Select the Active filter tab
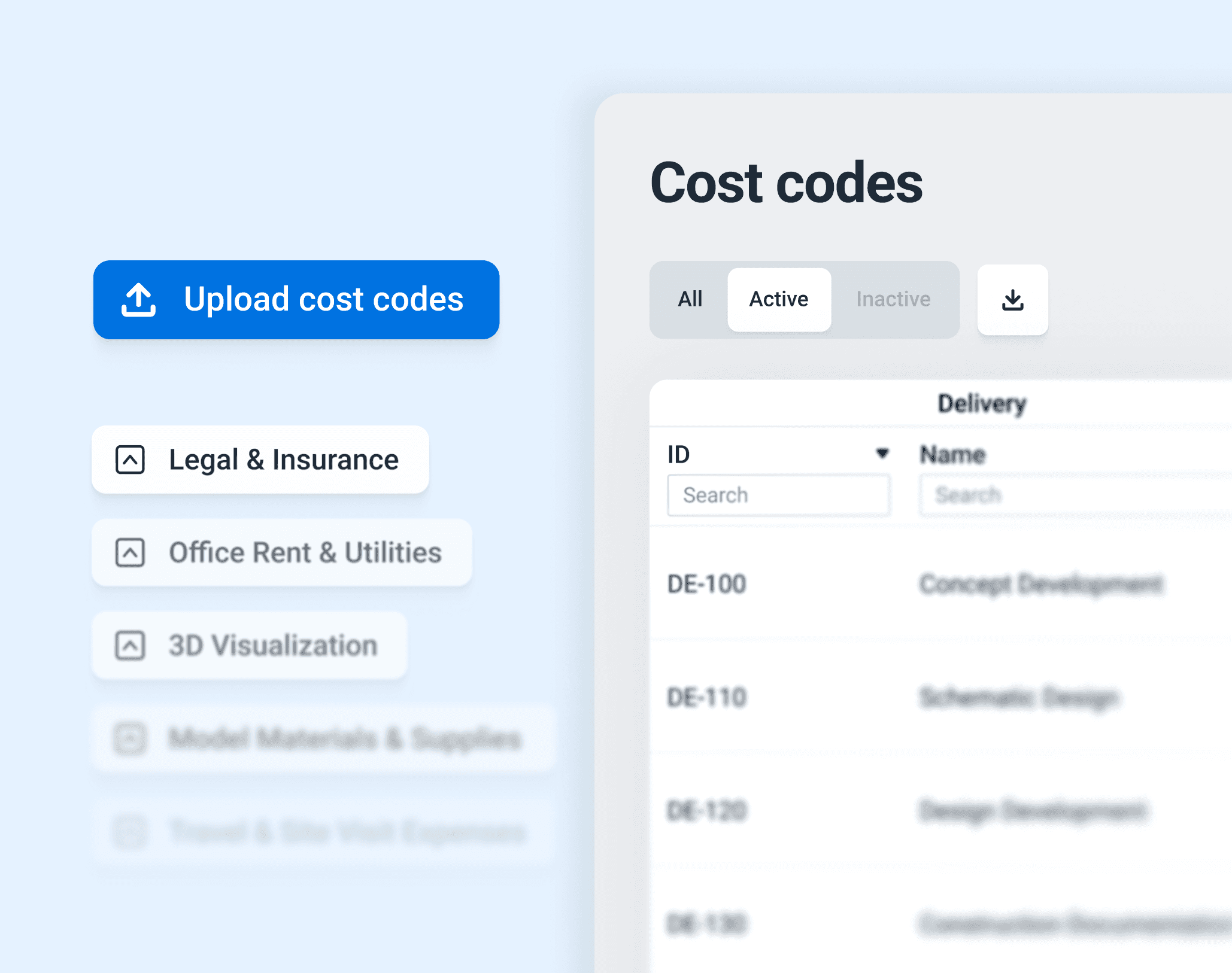Image resolution: width=1232 pixels, height=973 pixels. click(779, 299)
